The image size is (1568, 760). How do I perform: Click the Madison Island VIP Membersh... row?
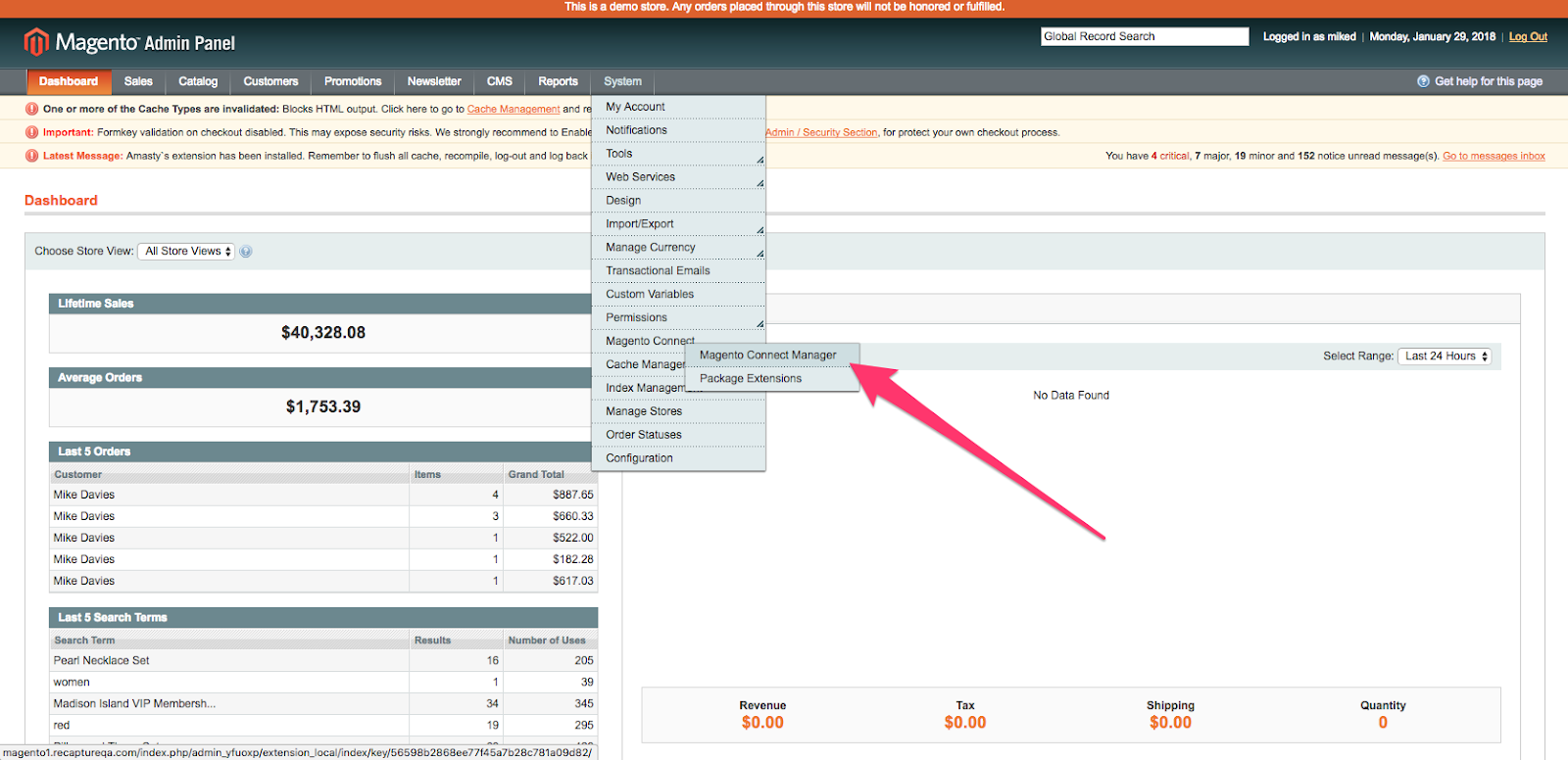(323, 704)
